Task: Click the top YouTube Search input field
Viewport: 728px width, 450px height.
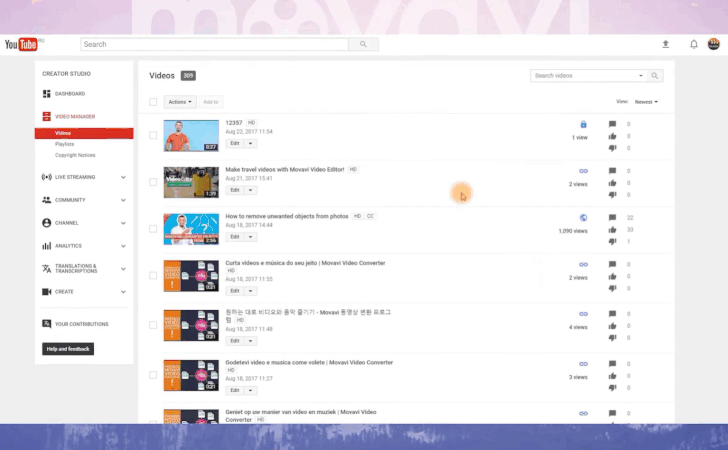Action: point(214,44)
